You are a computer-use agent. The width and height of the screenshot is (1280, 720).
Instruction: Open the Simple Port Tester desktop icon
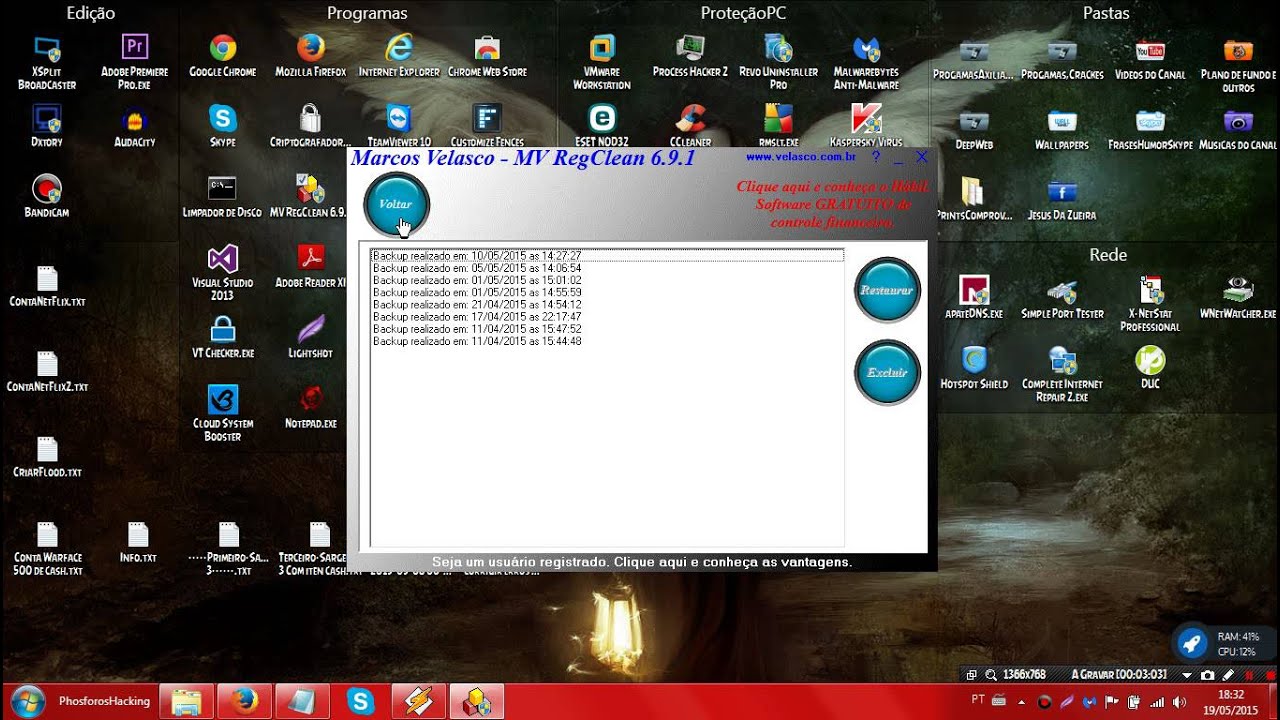coord(1062,298)
